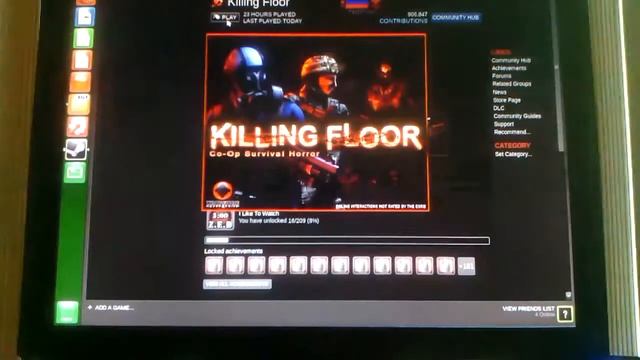Open the green icon below Steam in launcher
The width and height of the screenshot is (640, 360).
tap(75, 172)
